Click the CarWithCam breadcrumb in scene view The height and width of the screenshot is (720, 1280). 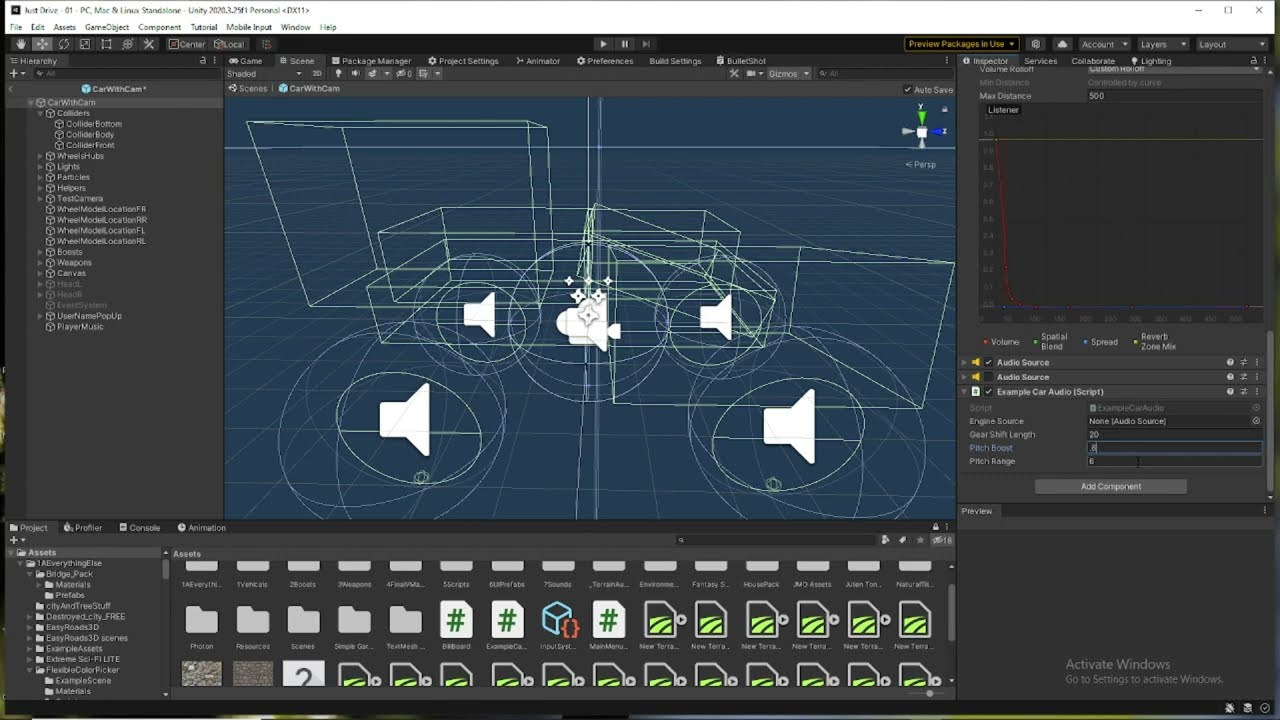(x=309, y=89)
